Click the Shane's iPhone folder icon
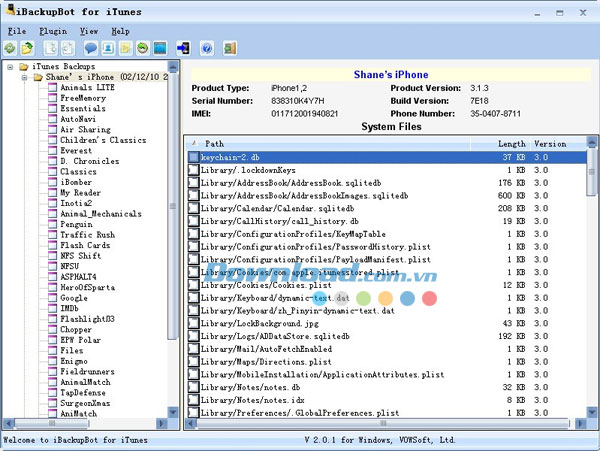600x451 pixels. pyautogui.click(x=38, y=77)
